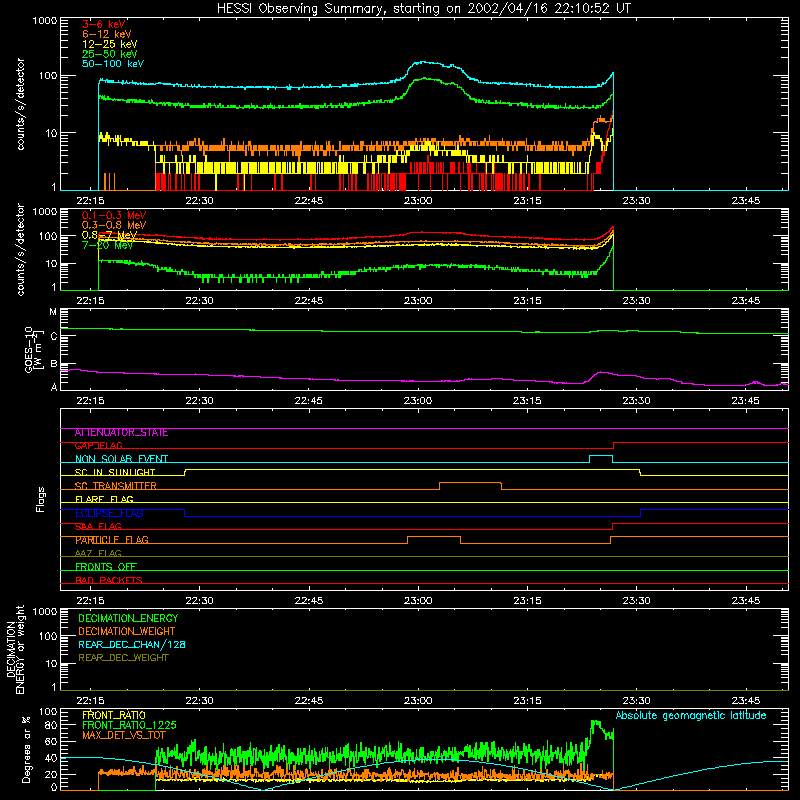Click the 23:00 tick under the keV panel

click(x=418, y=201)
